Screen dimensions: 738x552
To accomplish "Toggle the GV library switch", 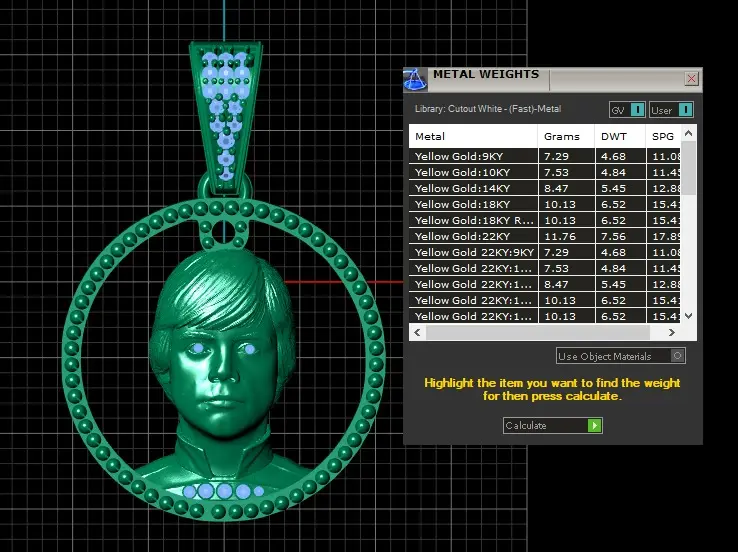I will pos(627,110).
